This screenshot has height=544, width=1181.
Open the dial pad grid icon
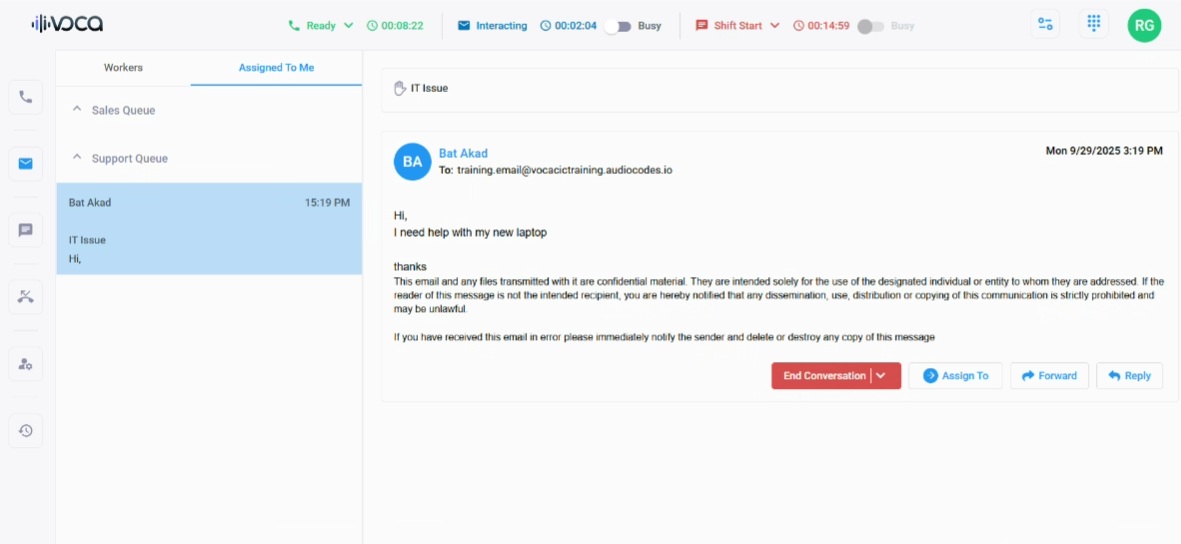tap(1094, 24)
